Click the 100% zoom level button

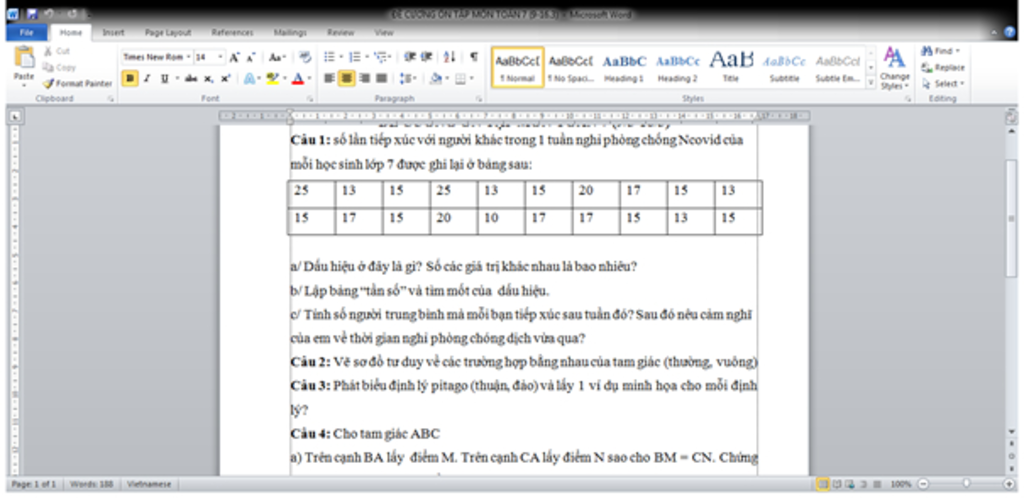901,484
